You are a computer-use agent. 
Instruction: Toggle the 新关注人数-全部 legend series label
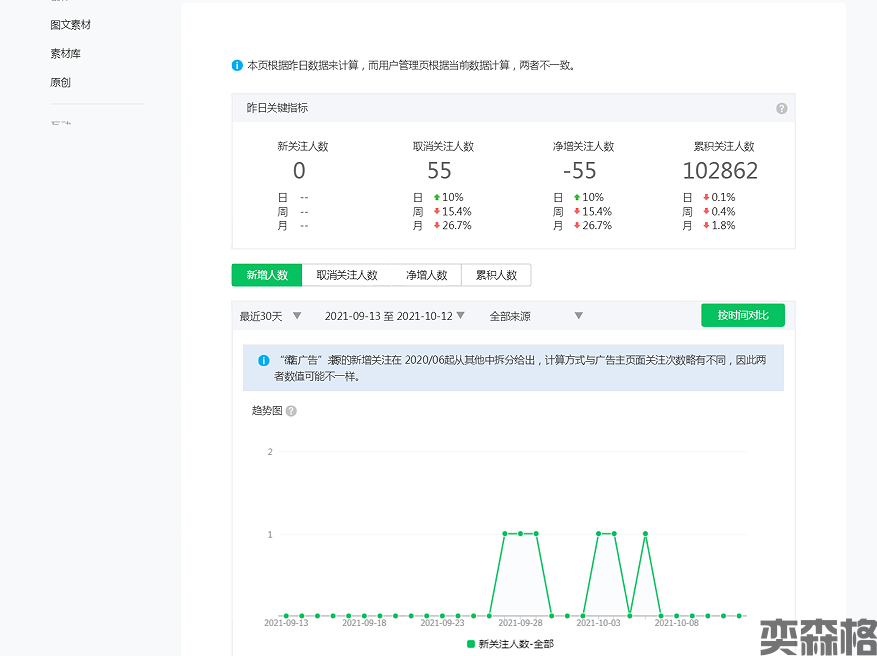(x=516, y=644)
